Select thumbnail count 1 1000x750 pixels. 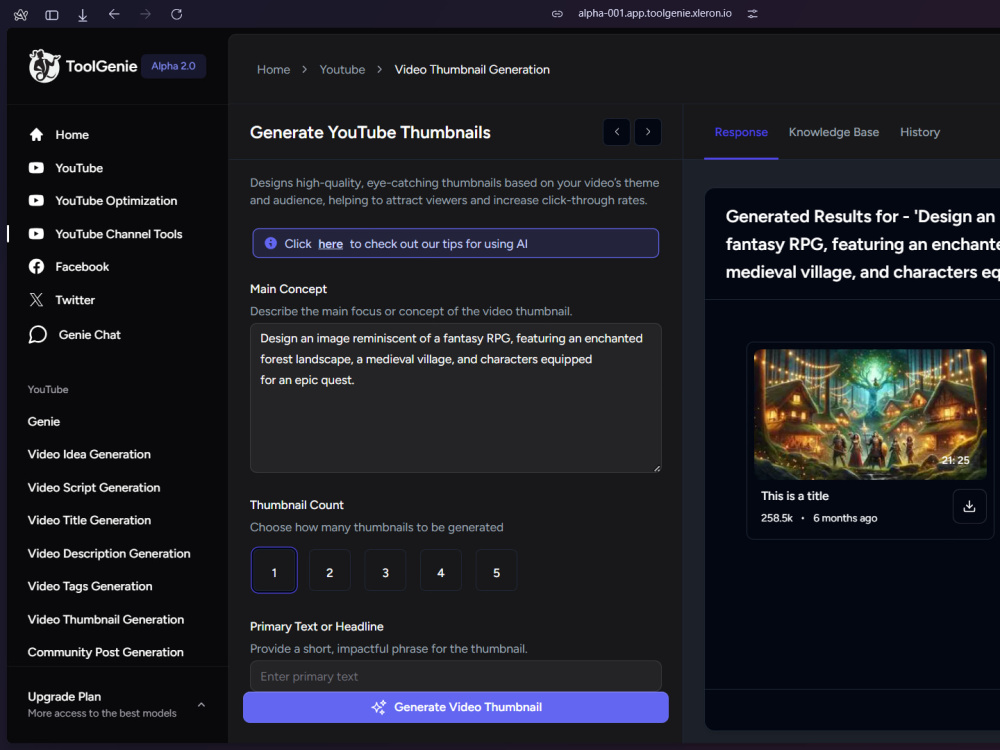(x=274, y=570)
